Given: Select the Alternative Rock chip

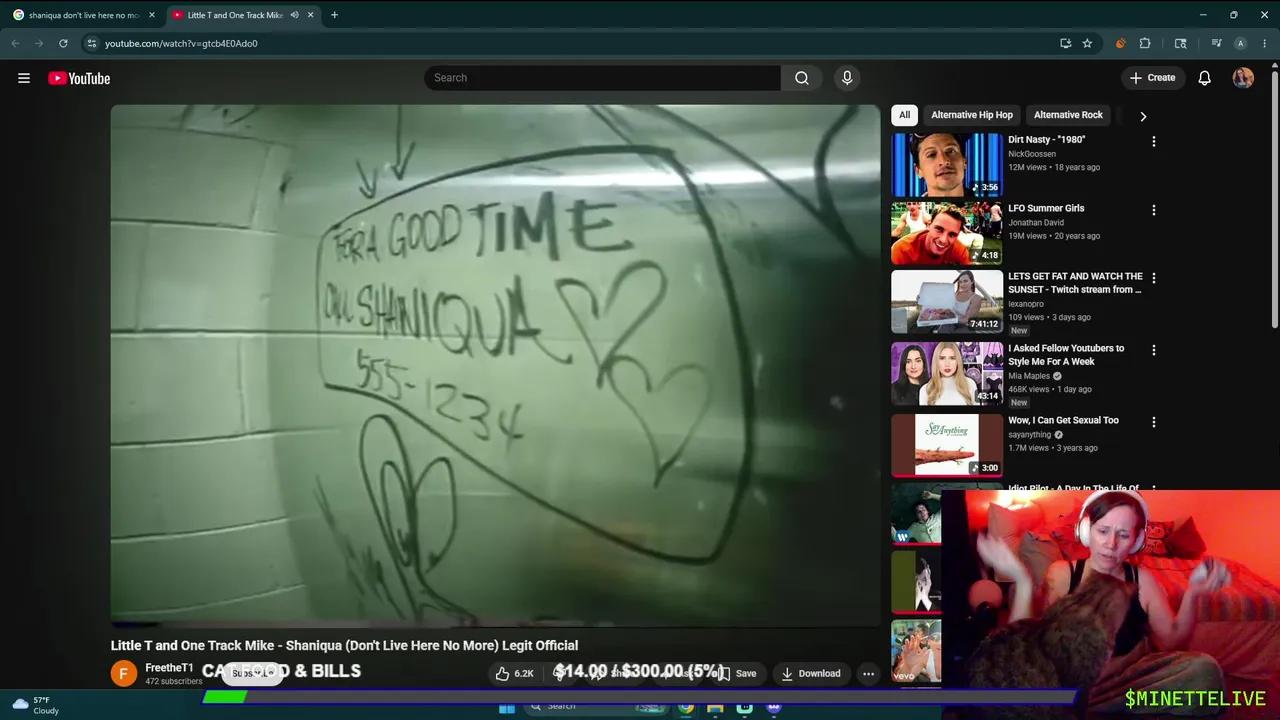Looking at the screenshot, I should click(1068, 115).
